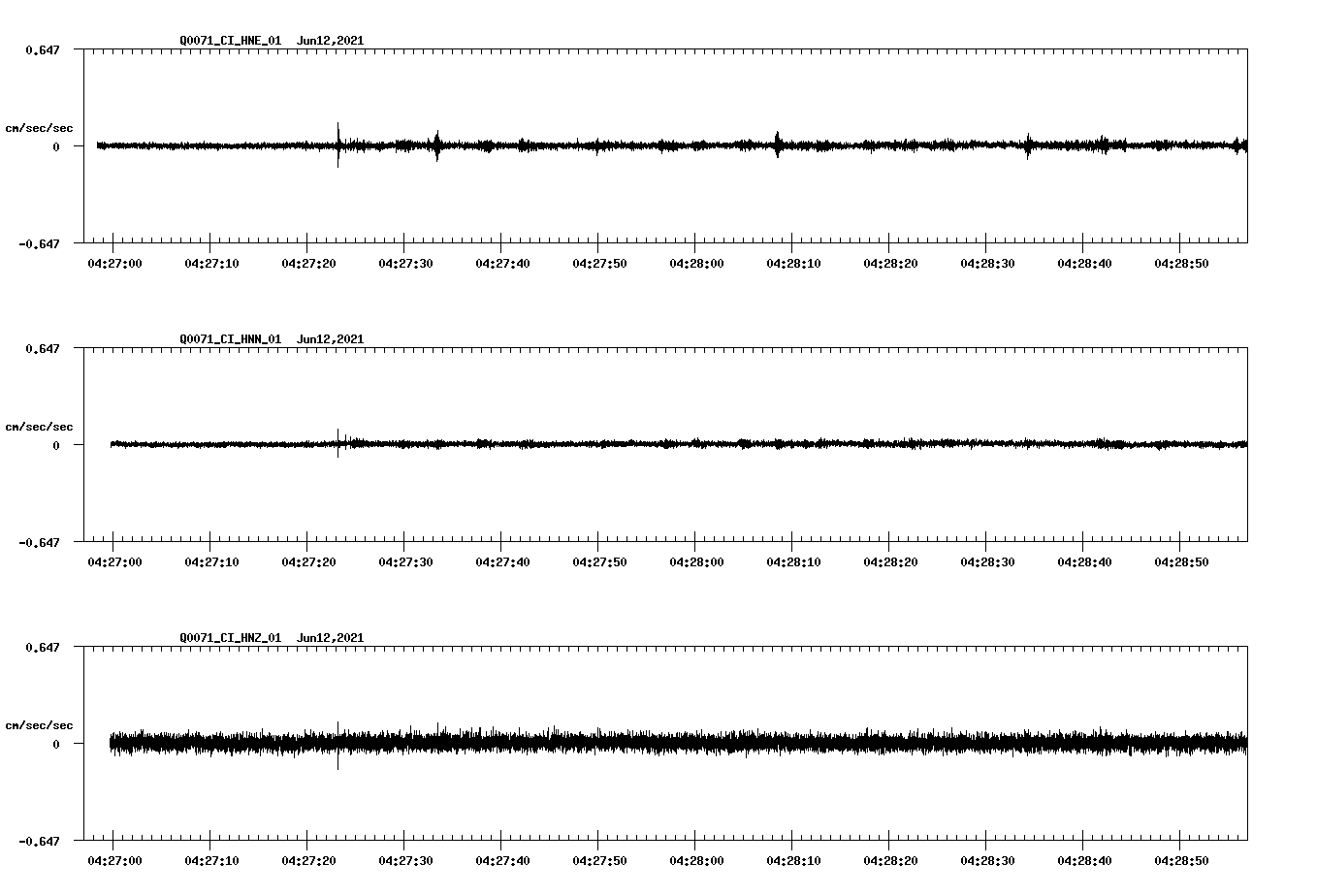This screenshot has width=1317, height=896.
Task: Click the zero label on HNE y-axis
Action: [x=56, y=146]
